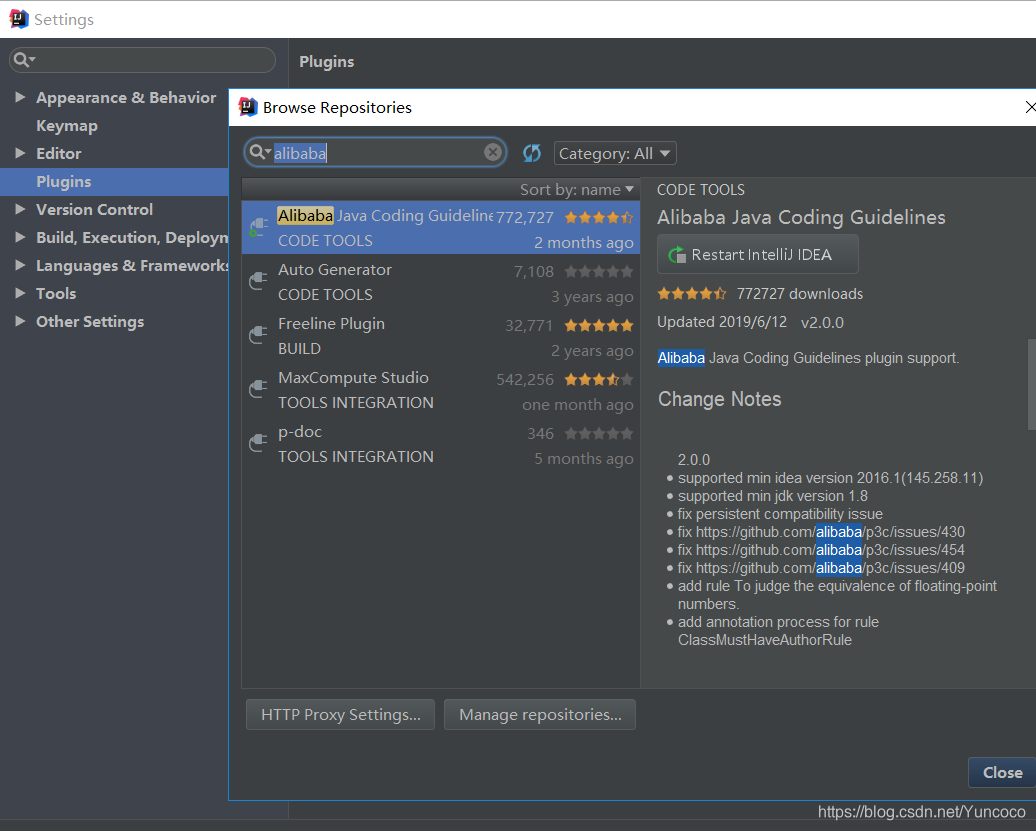The height and width of the screenshot is (831, 1036).
Task: Click the star rating of p-doc
Action: tap(599, 434)
